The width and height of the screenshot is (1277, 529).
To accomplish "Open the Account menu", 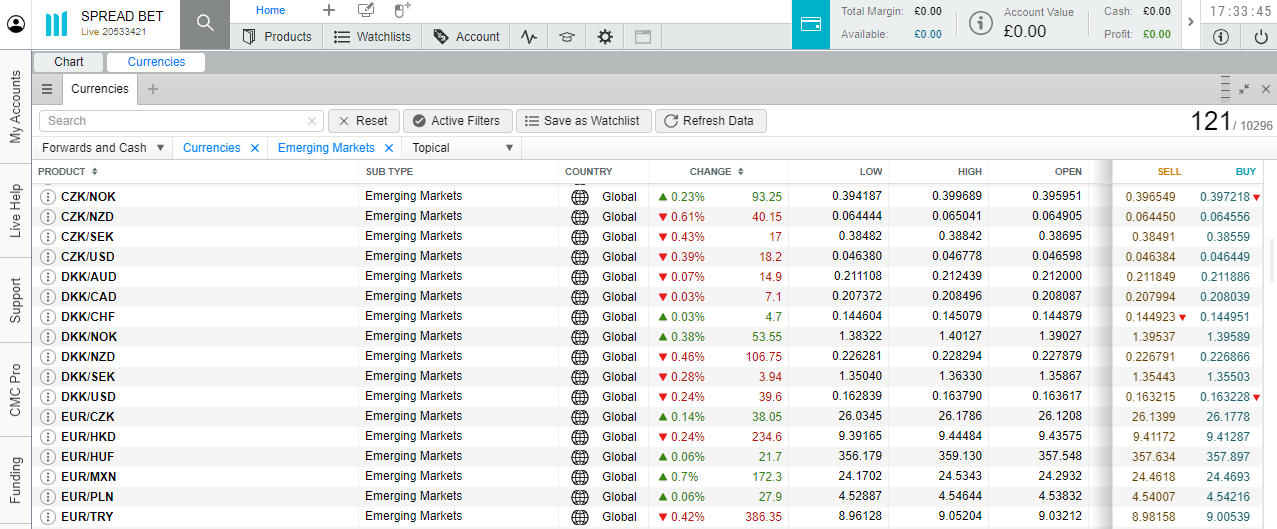I will [x=466, y=37].
